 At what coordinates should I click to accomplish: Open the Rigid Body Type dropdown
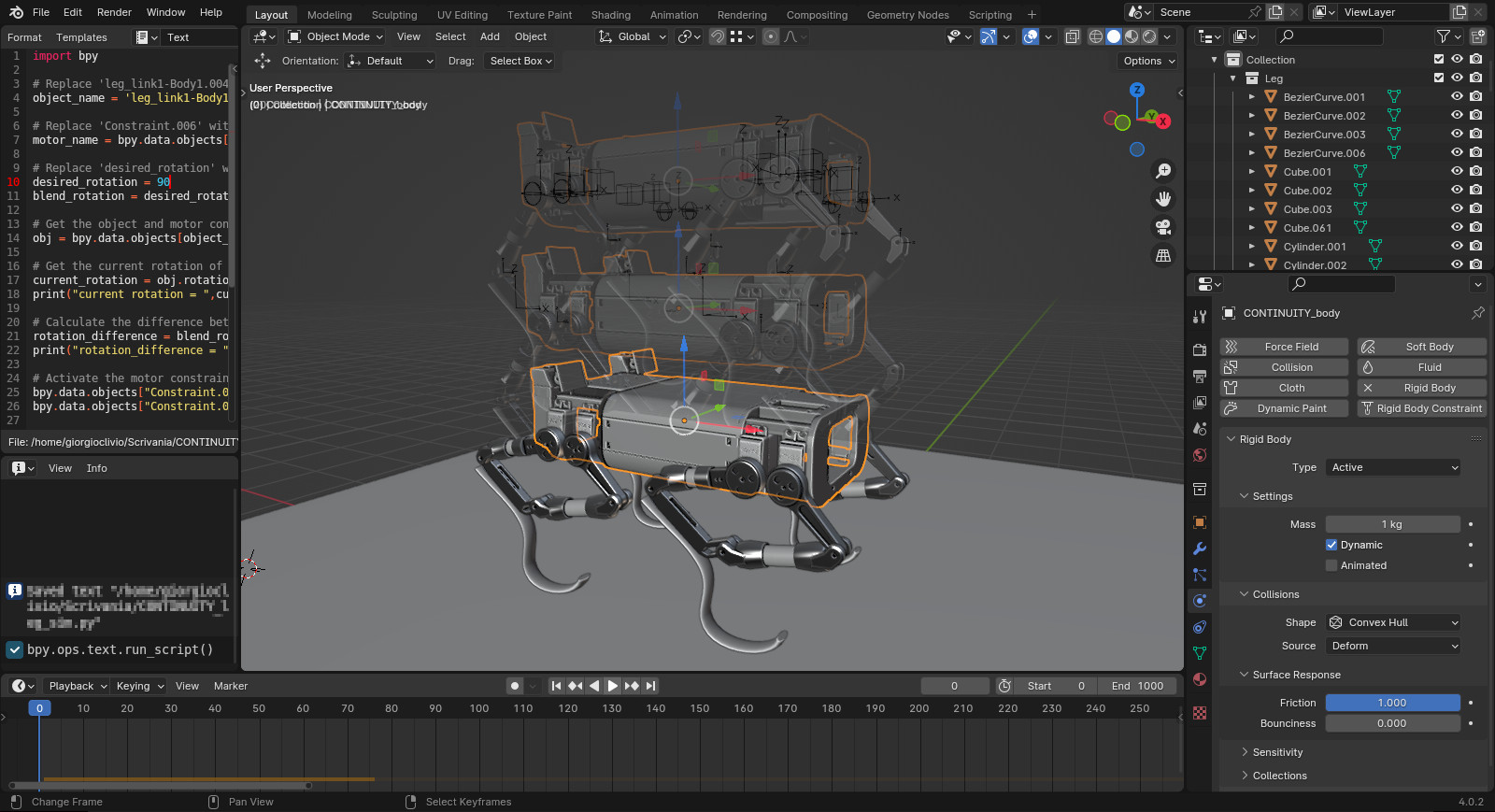[x=1392, y=467]
